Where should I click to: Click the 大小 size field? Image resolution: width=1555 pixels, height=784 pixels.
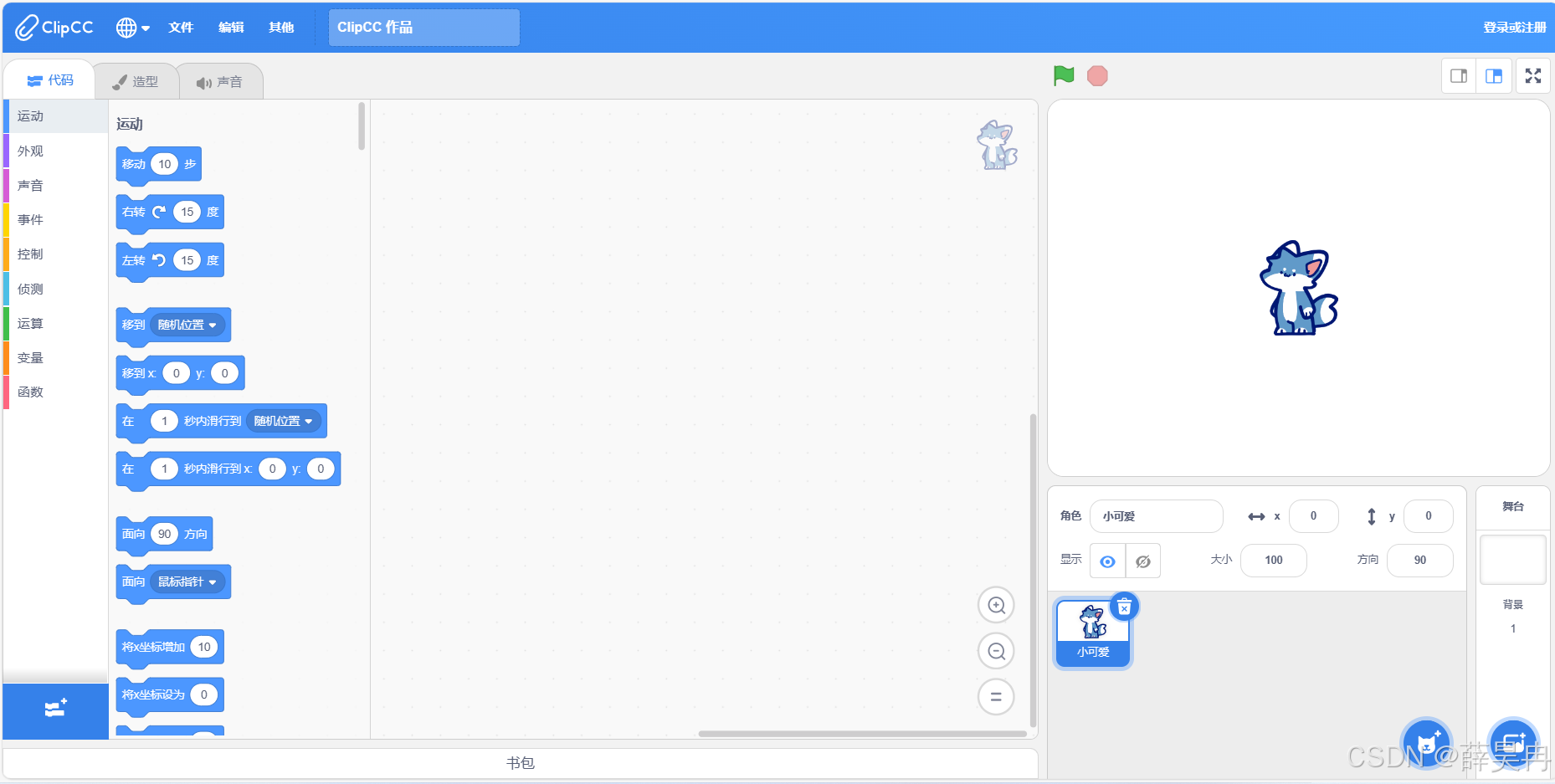(x=1273, y=561)
